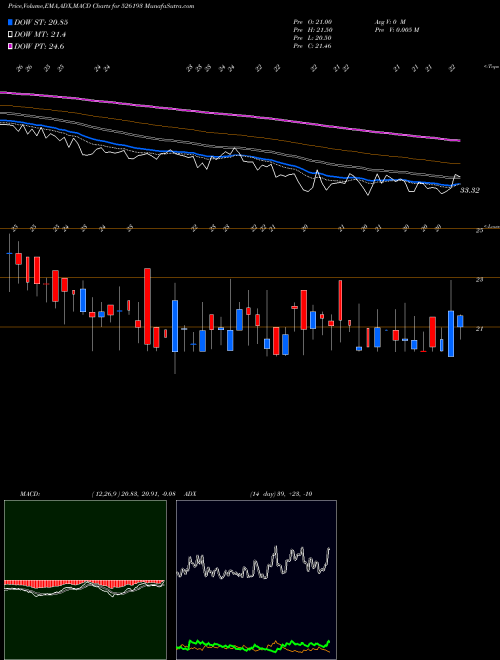
Task: Click the last blue candlestick on the right
Action: pos(460,321)
